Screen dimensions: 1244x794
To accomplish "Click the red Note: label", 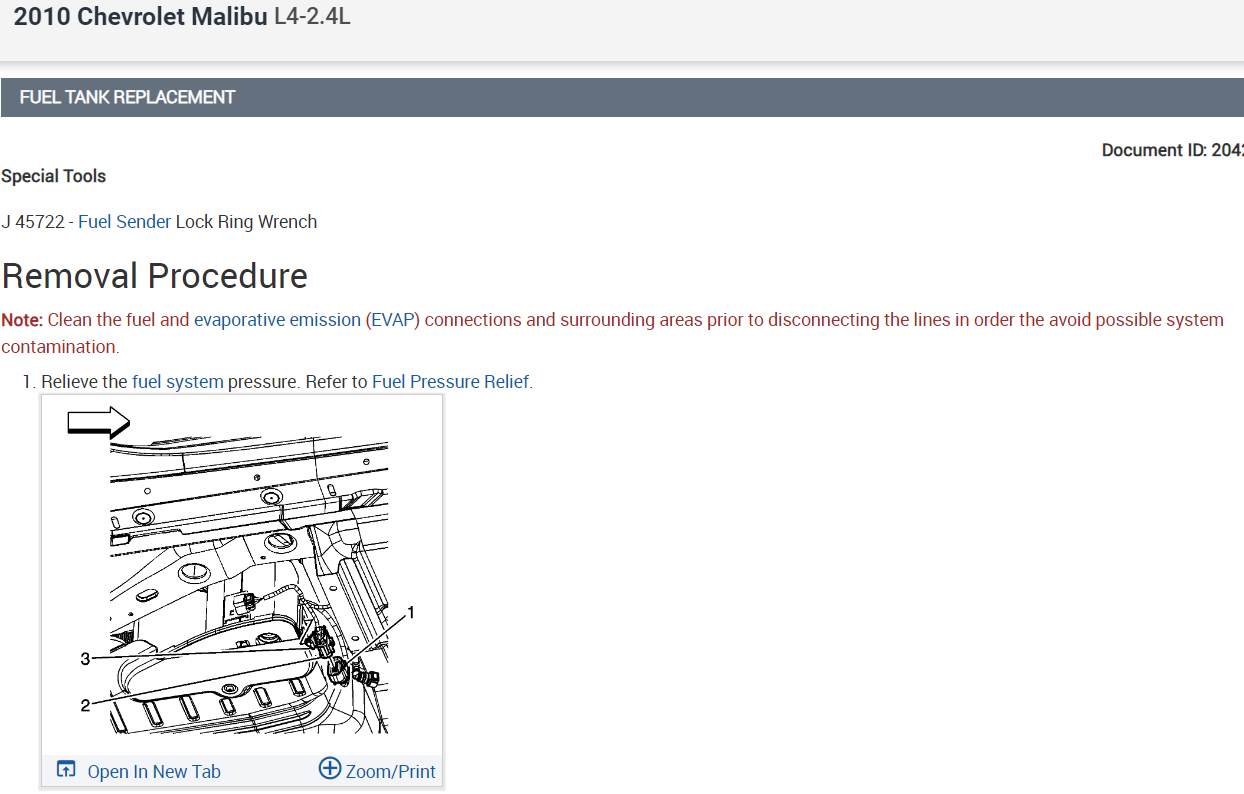I will click(x=22, y=320).
